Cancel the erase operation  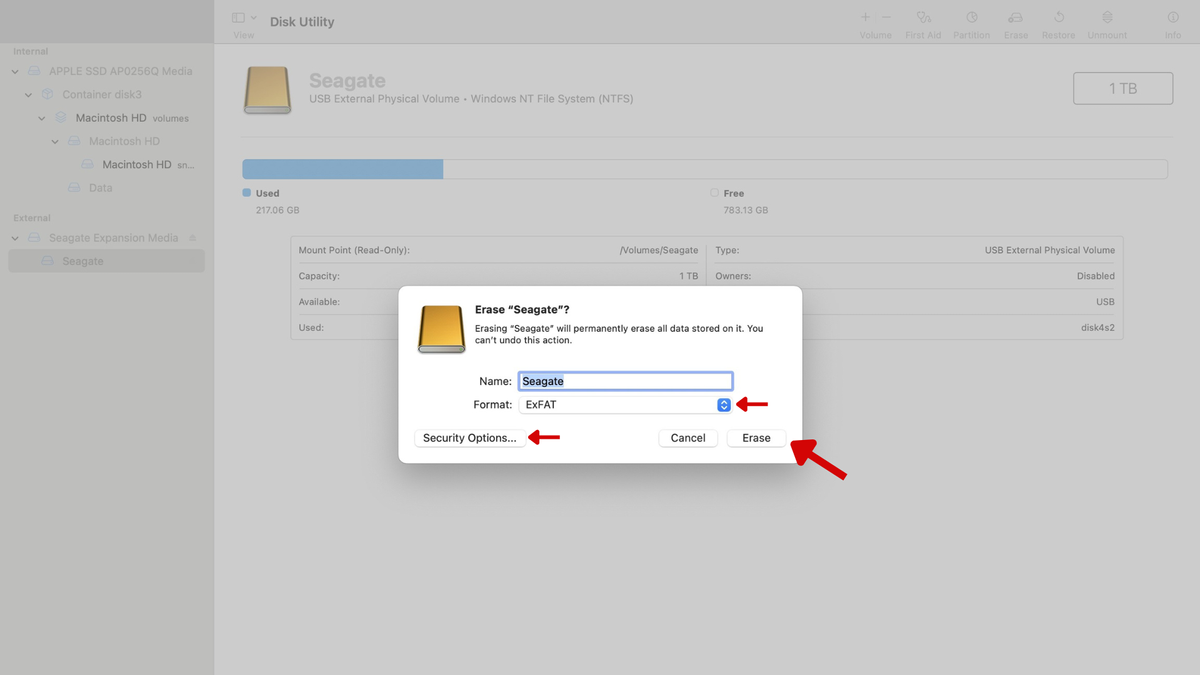tap(688, 437)
